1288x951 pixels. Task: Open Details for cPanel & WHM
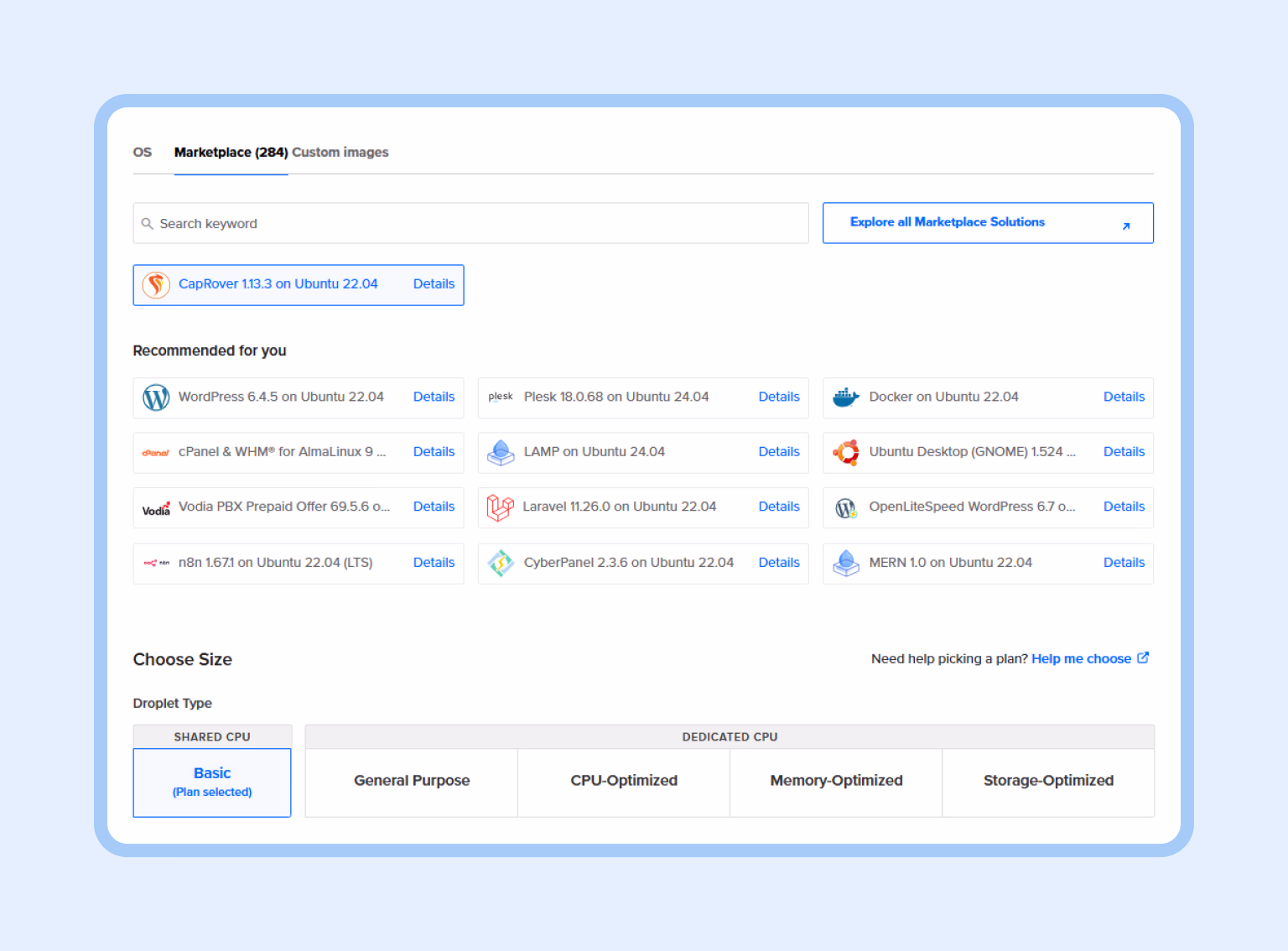click(x=434, y=452)
